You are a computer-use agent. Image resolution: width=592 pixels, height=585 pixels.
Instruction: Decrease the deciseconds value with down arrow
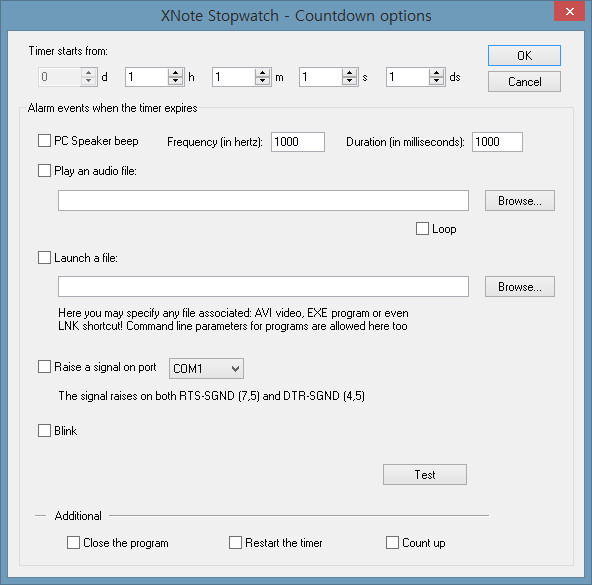click(x=436, y=81)
